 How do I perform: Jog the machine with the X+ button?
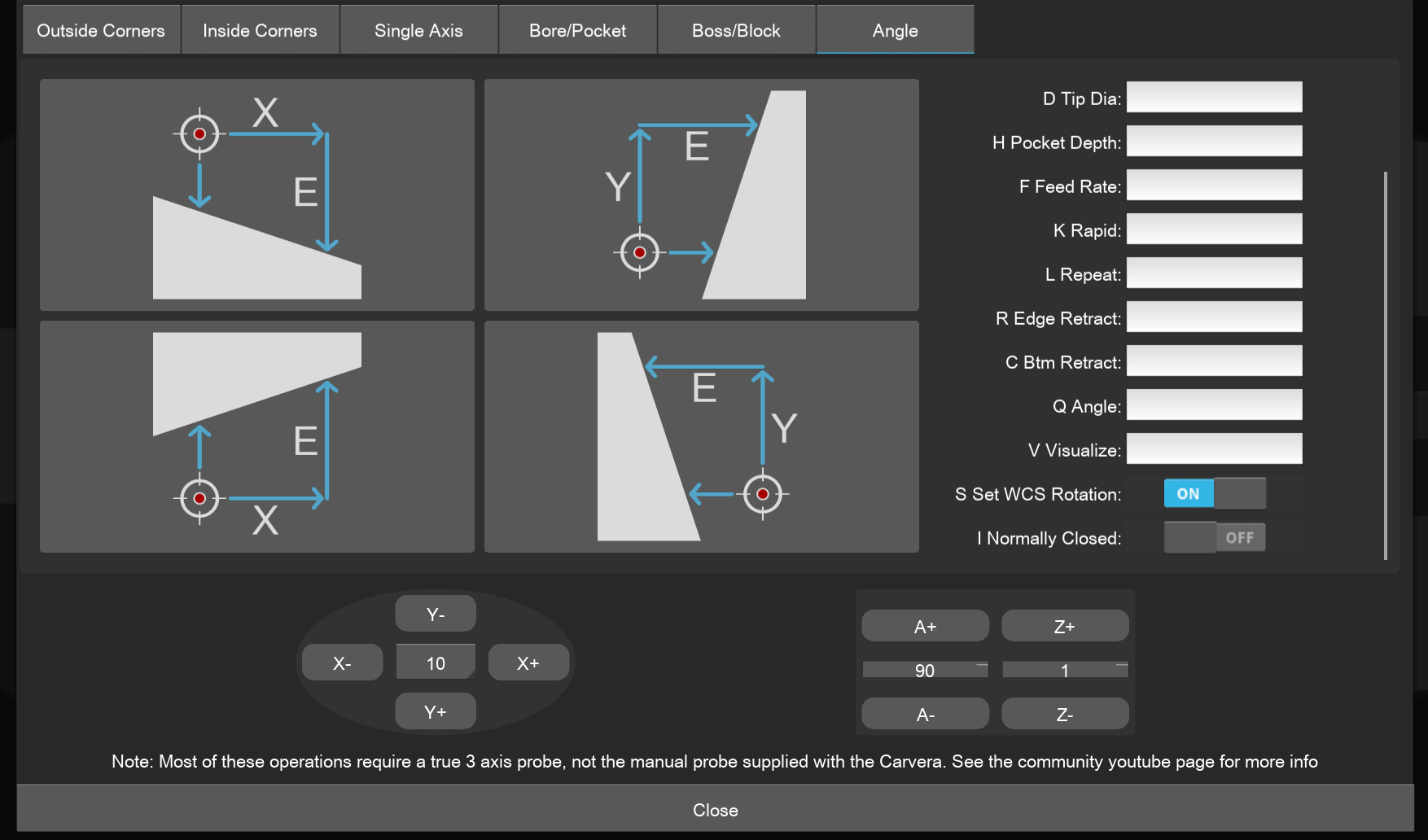click(528, 663)
